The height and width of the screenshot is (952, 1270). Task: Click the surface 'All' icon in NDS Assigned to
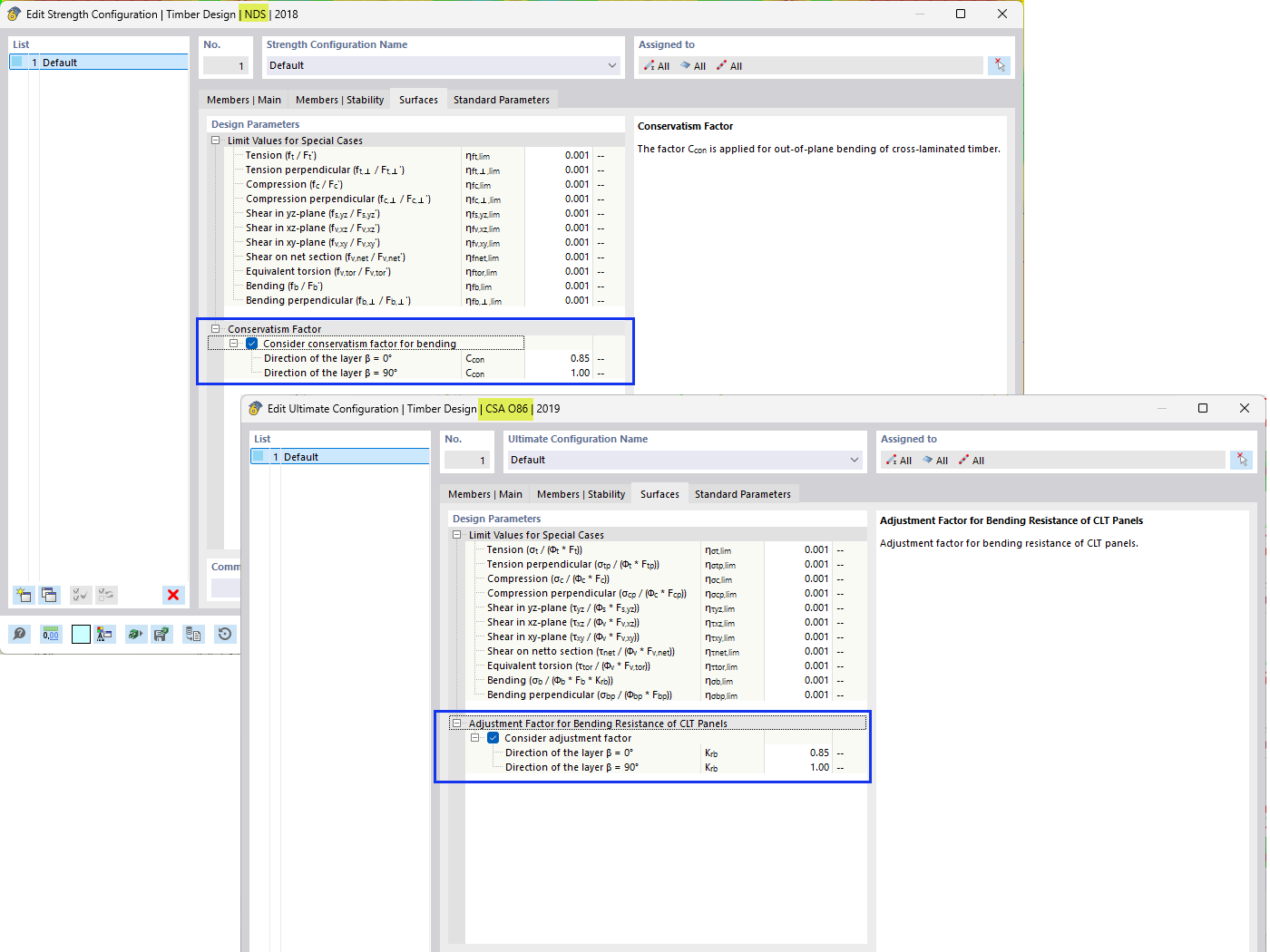pyautogui.click(x=693, y=66)
